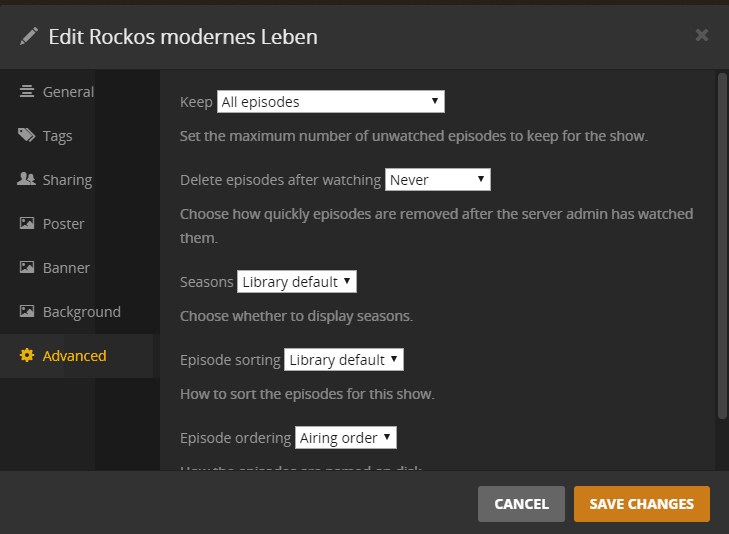Image resolution: width=729 pixels, height=534 pixels.
Task: Click the General list icon in sidebar
Action: [x=27, y=92]
